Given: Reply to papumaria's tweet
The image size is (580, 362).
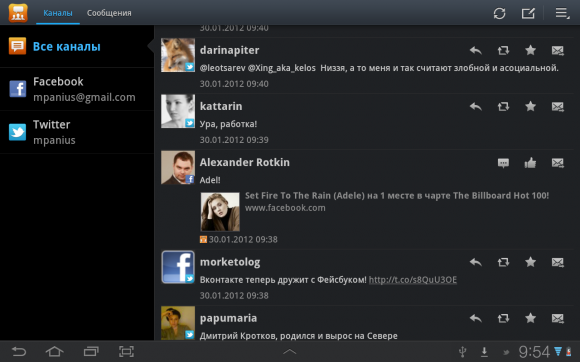Looking at the screenshot, I should (476, 318).
